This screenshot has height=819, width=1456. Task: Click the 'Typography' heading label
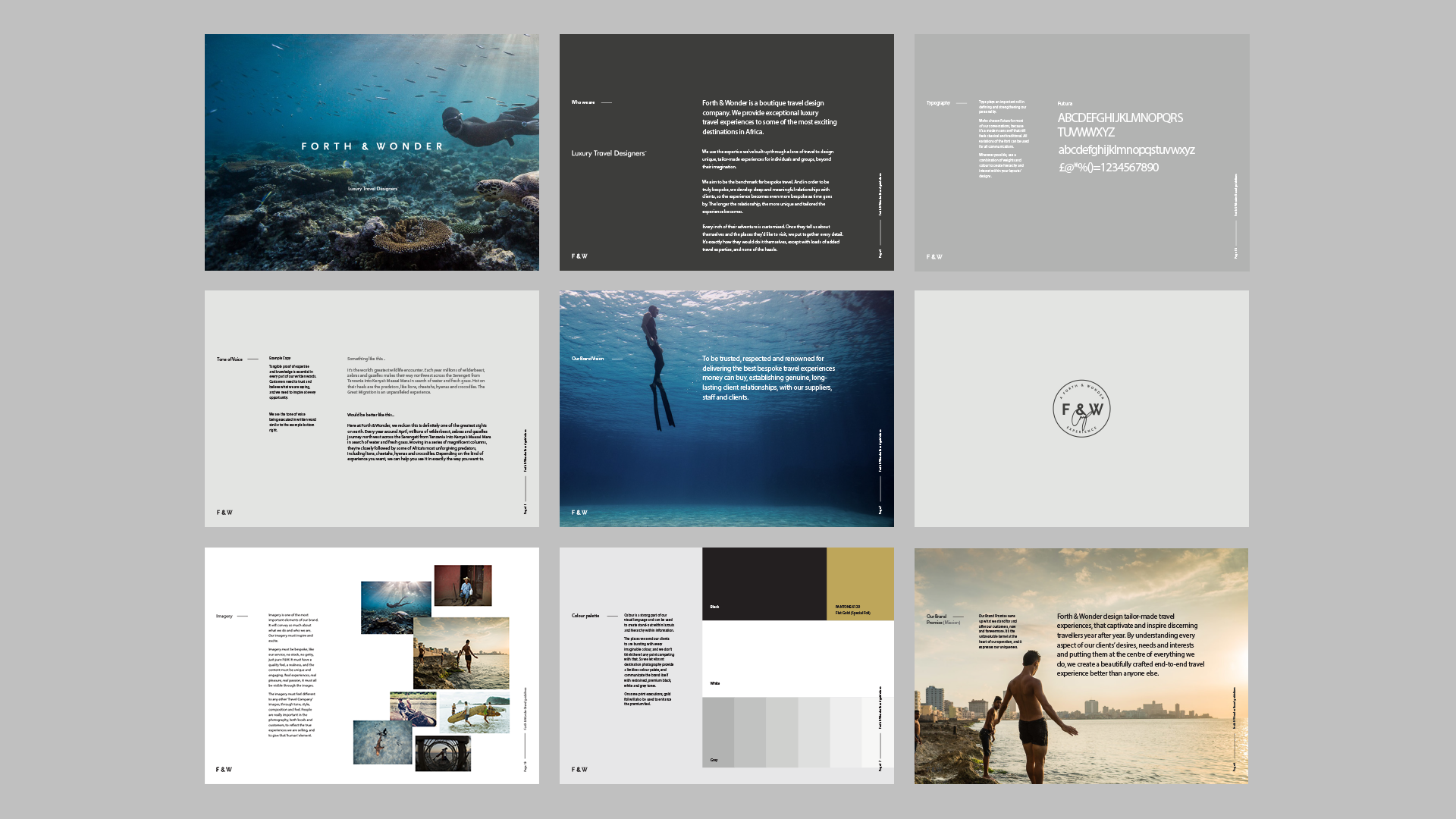(938, 103)
